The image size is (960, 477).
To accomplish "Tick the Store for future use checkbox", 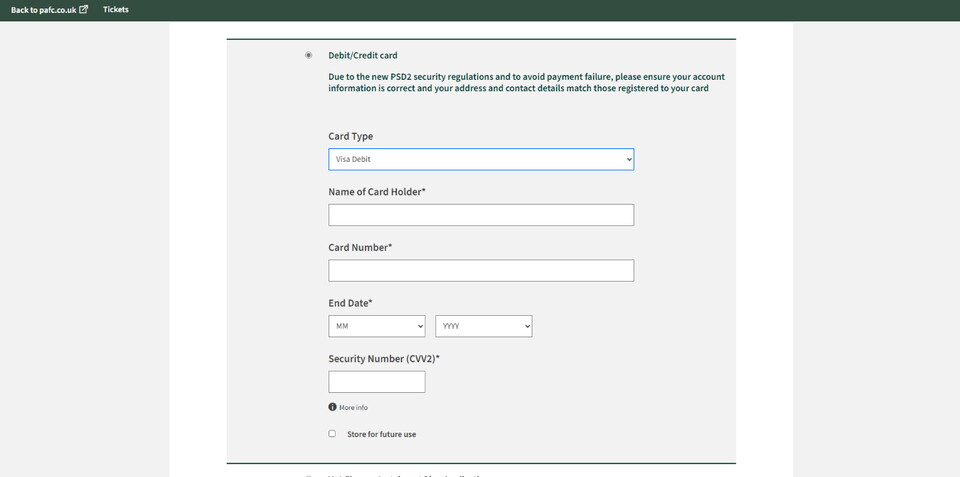I will click(332, 434).
